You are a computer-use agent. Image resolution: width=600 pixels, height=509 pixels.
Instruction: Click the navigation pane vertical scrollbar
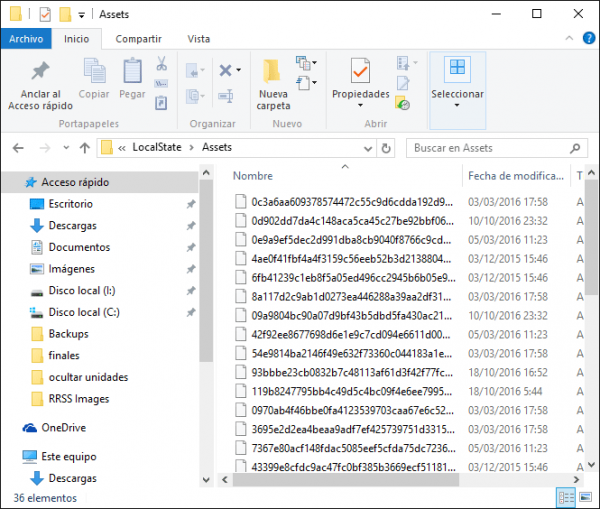(x=206, y=271)
